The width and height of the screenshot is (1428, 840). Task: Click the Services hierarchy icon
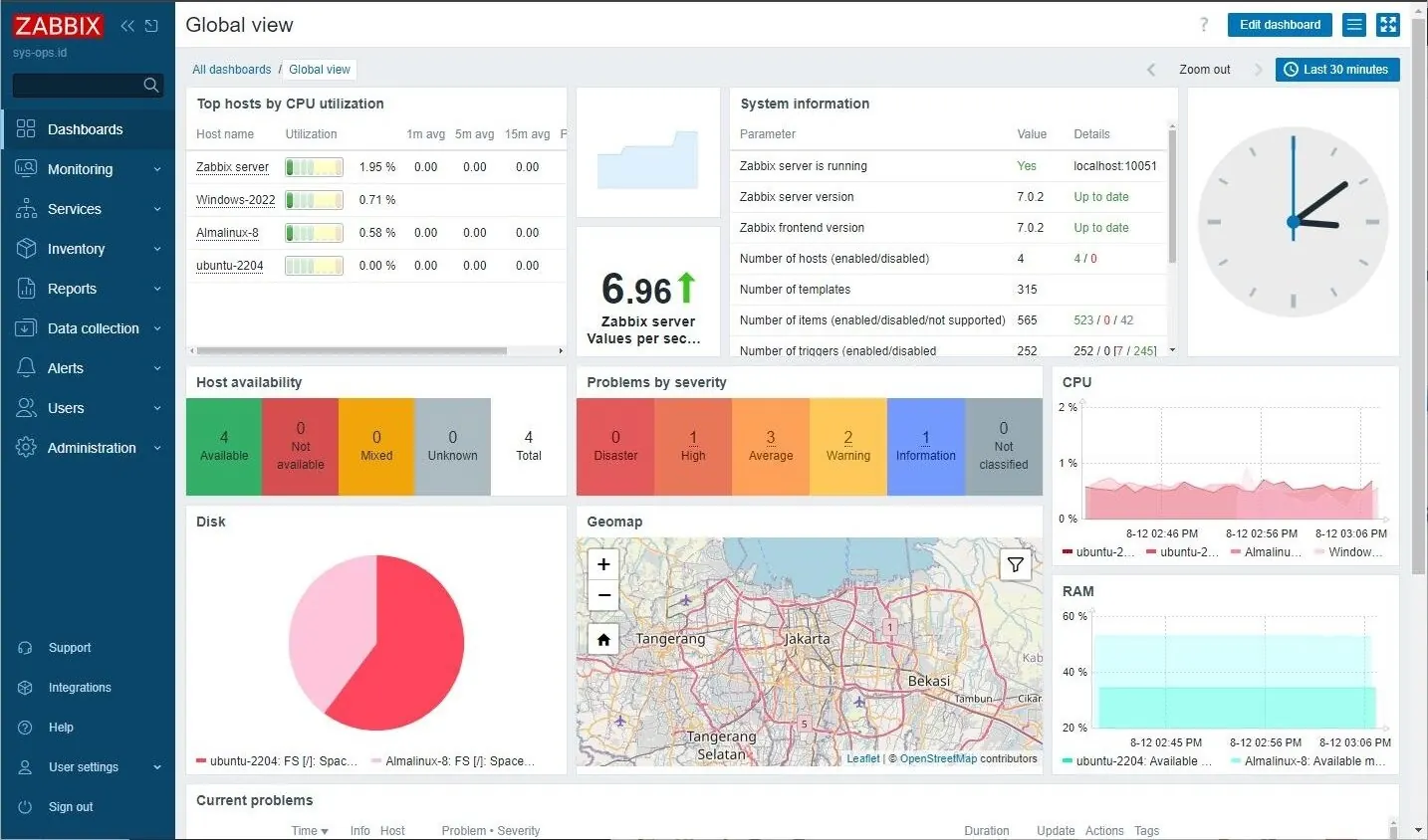(26, 208)
